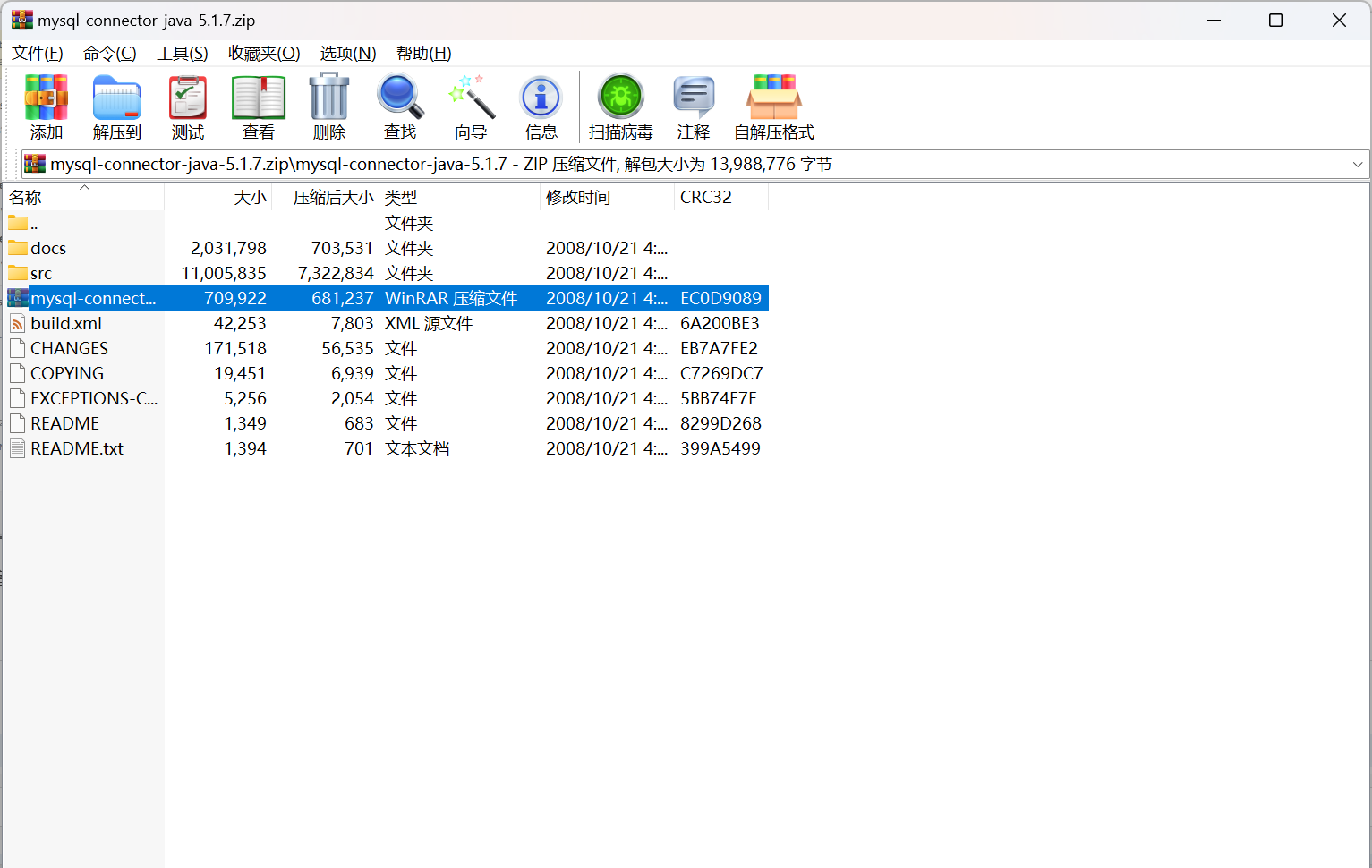
Task: Click the README.txt document icon
Action: [x=18, y=448]
